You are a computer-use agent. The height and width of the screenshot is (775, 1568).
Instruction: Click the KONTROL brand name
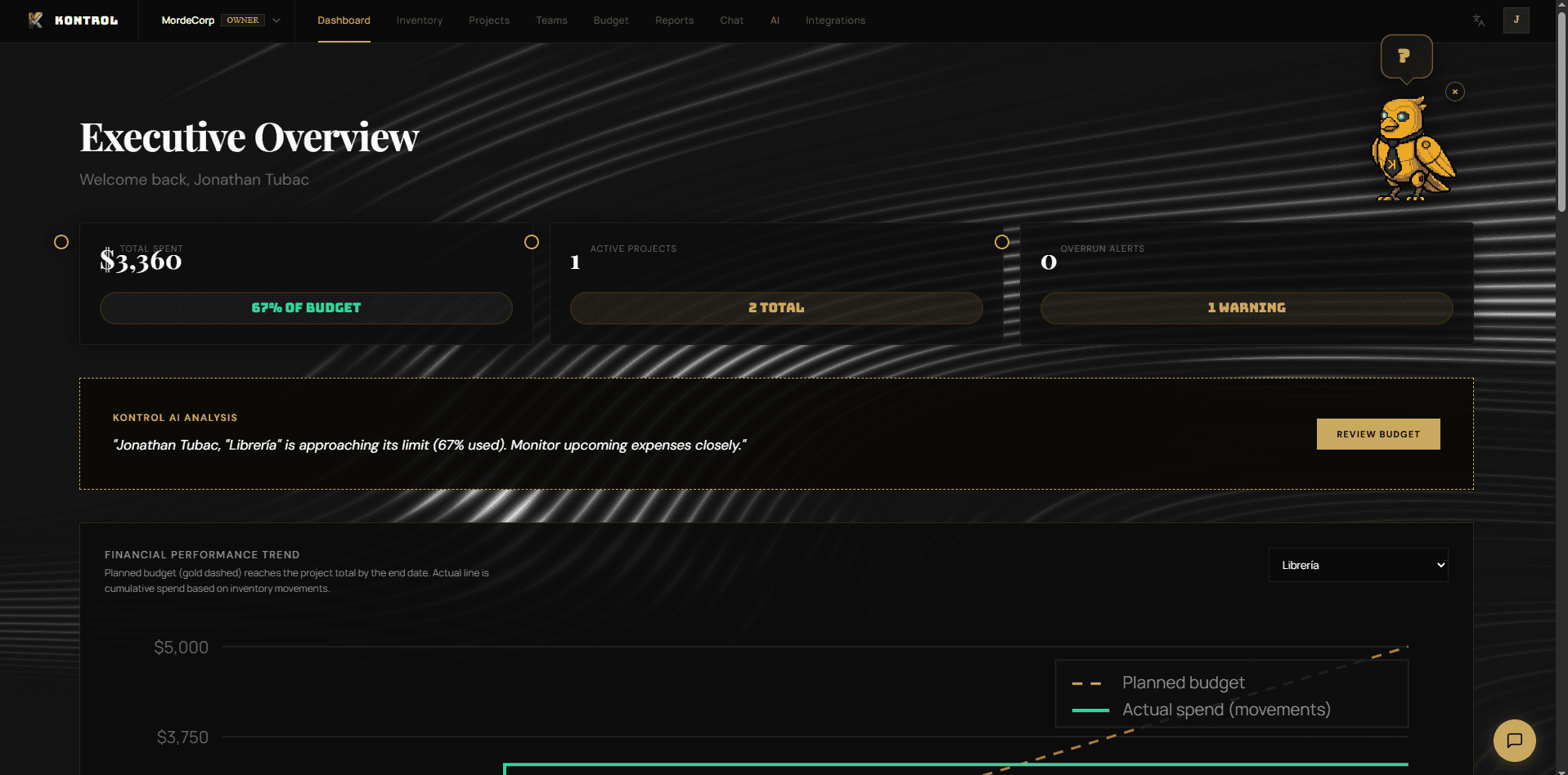pyautogui.click(x=86, y=20)
